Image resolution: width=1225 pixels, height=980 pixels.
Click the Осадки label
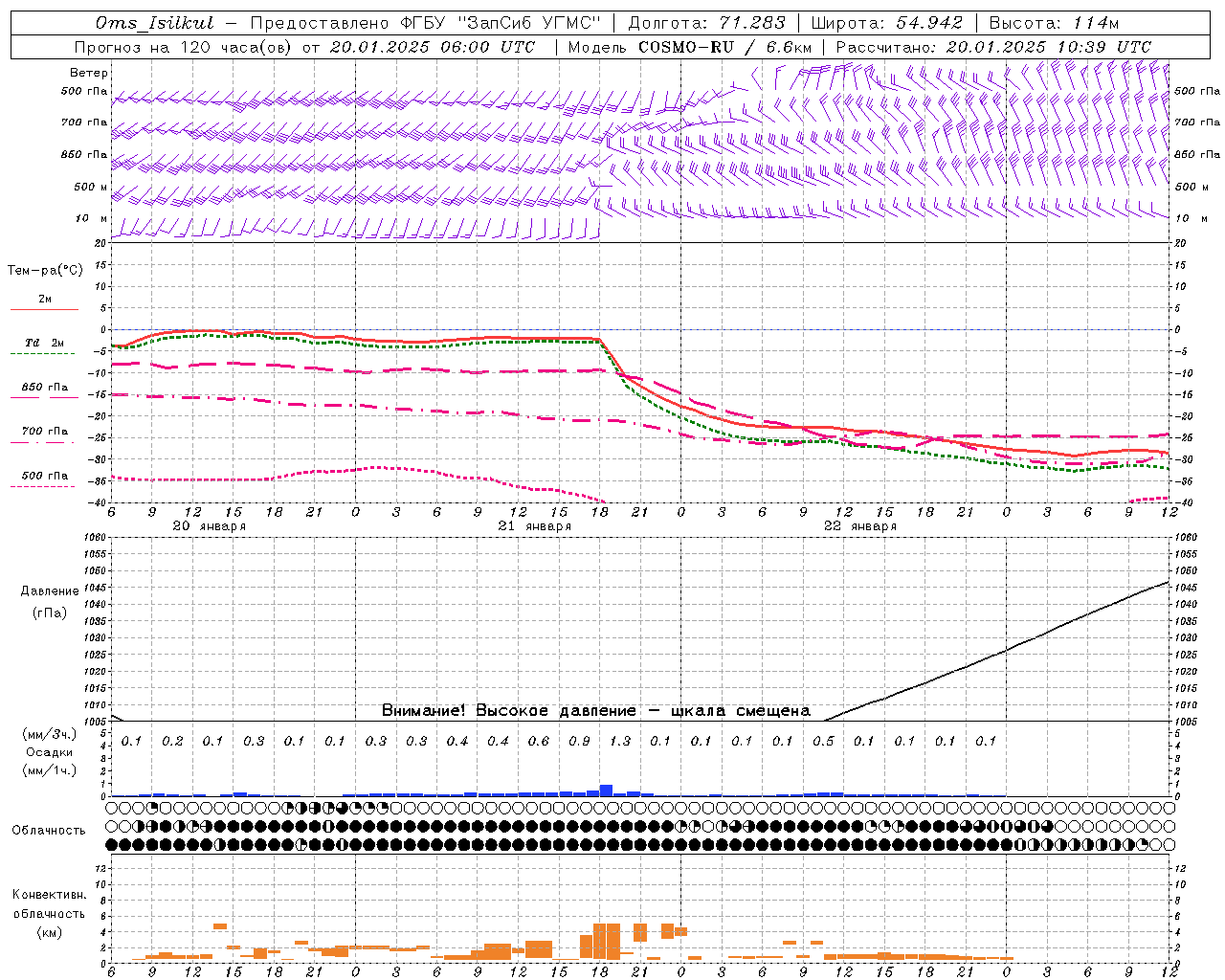[50, 752]
